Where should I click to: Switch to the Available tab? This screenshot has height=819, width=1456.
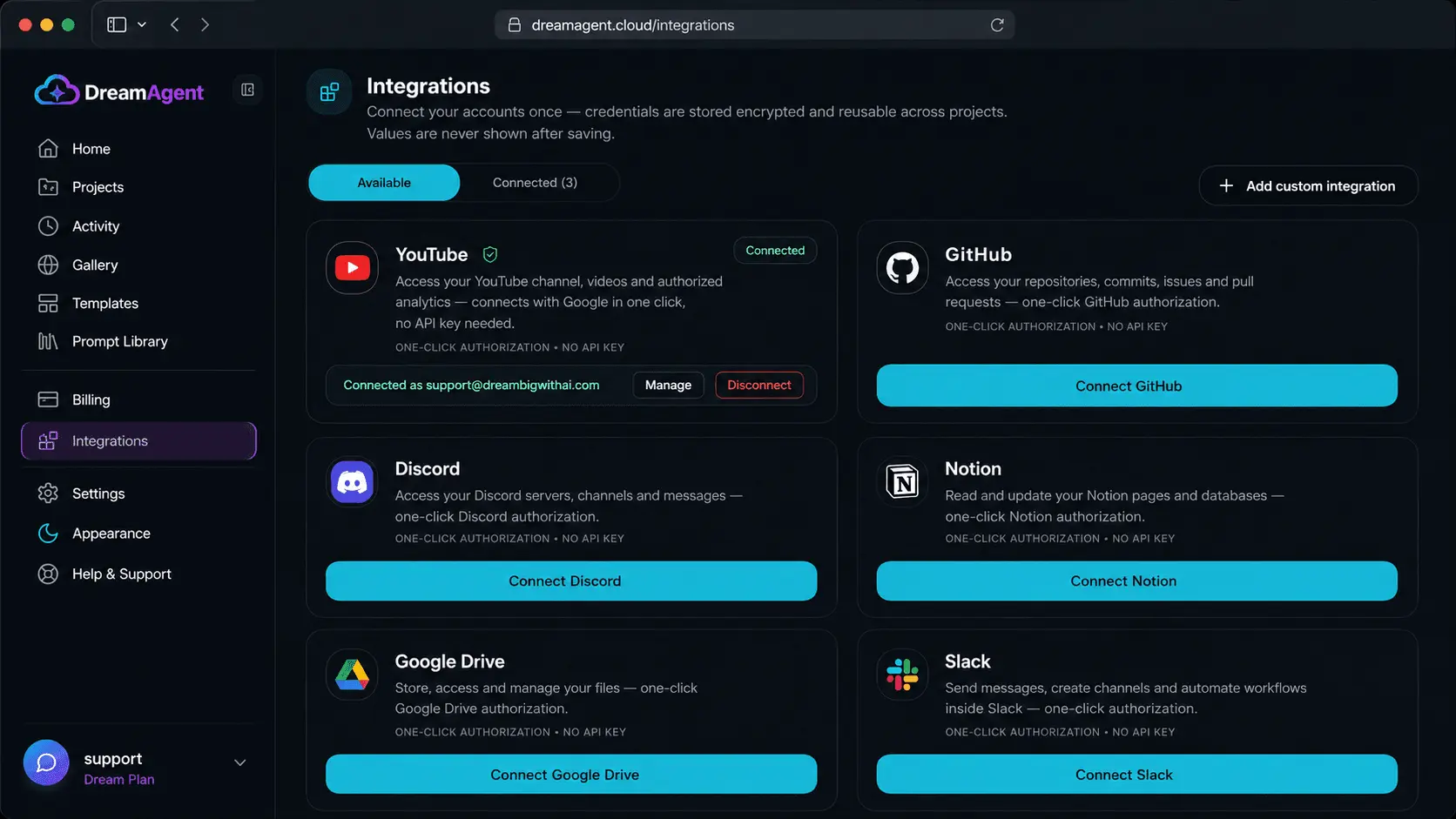[384, 183]
